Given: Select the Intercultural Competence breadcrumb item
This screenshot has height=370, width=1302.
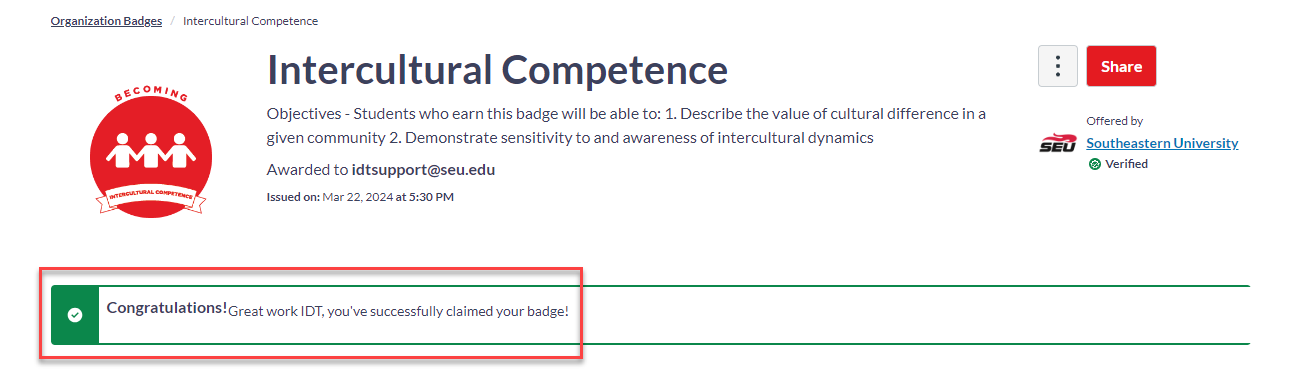Looking at the screenshot, I should [251, 21].
